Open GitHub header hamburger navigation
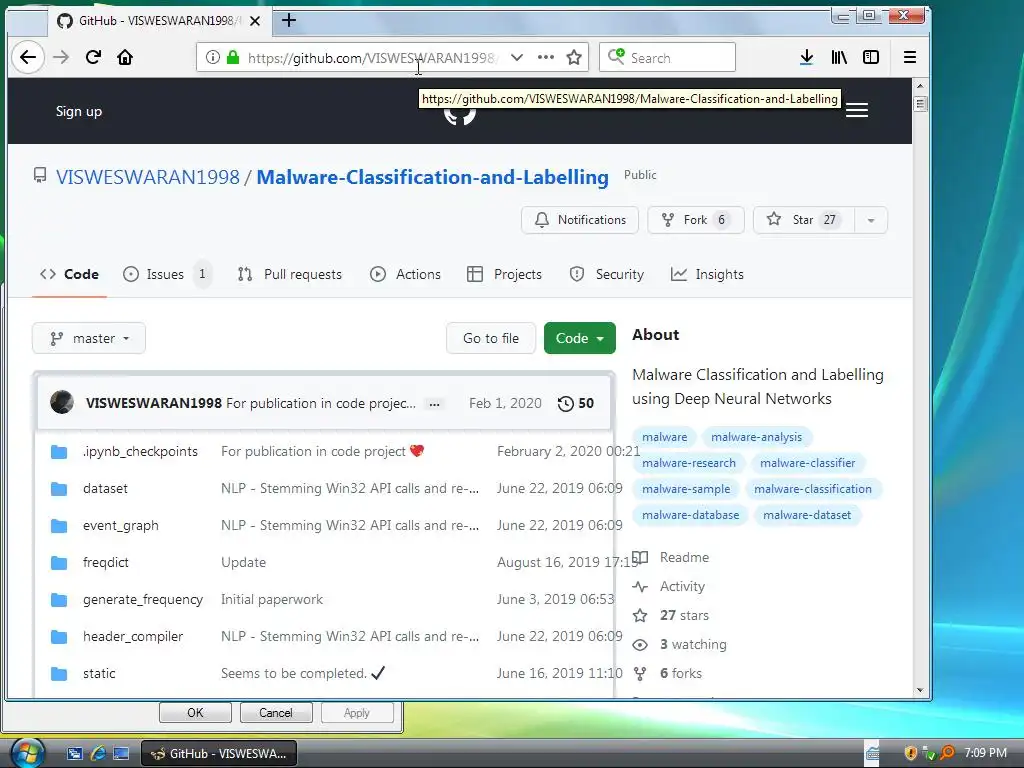 coord(857,110)
